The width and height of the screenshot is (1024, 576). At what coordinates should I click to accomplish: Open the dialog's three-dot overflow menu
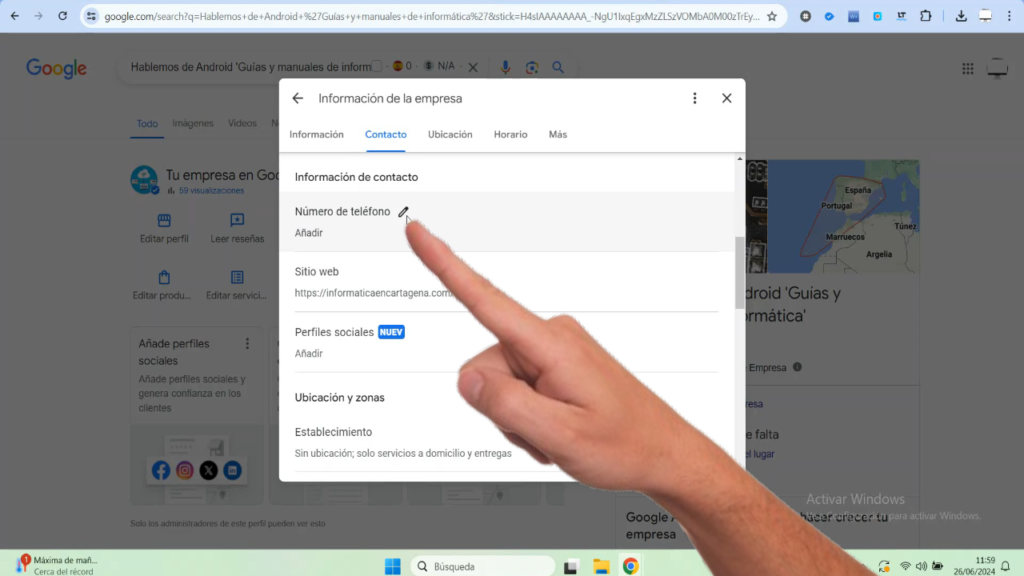click(x=695, y=98)
